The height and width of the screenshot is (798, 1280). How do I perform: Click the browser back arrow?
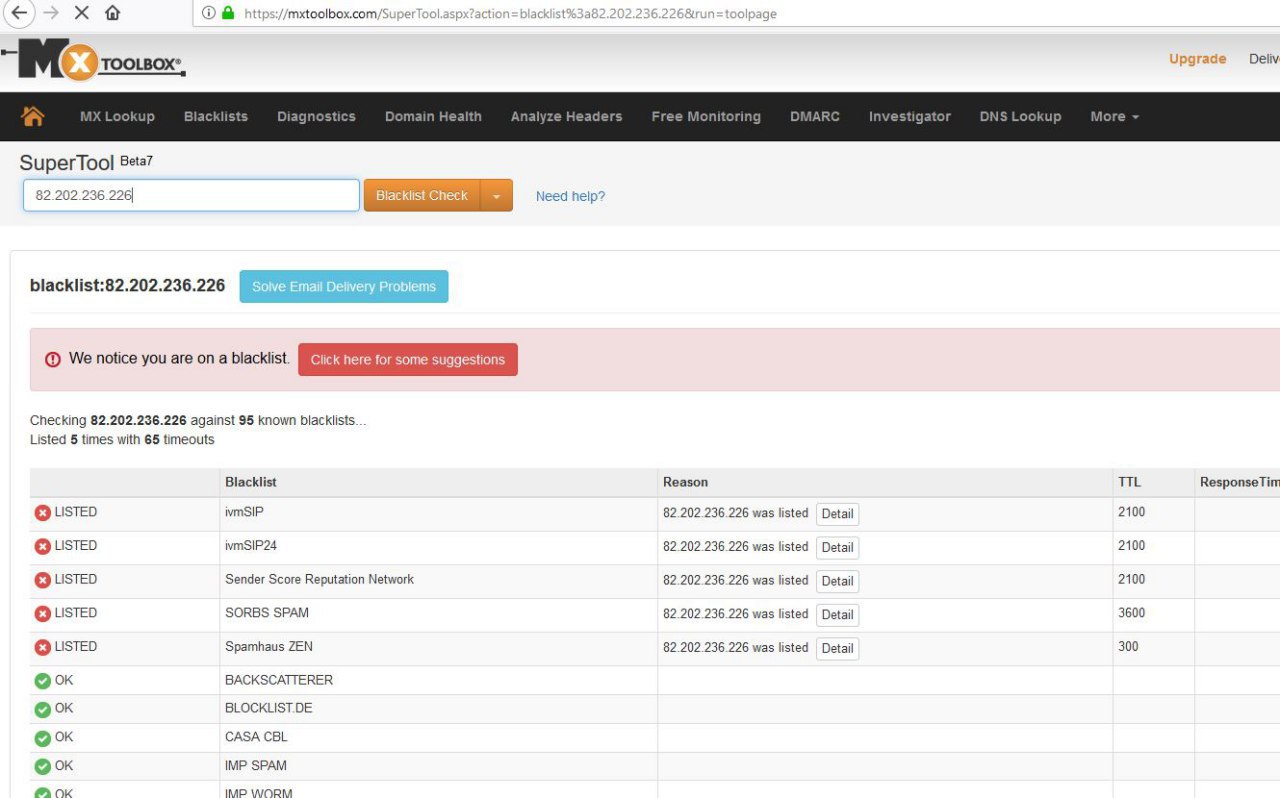tap(18, 14)
